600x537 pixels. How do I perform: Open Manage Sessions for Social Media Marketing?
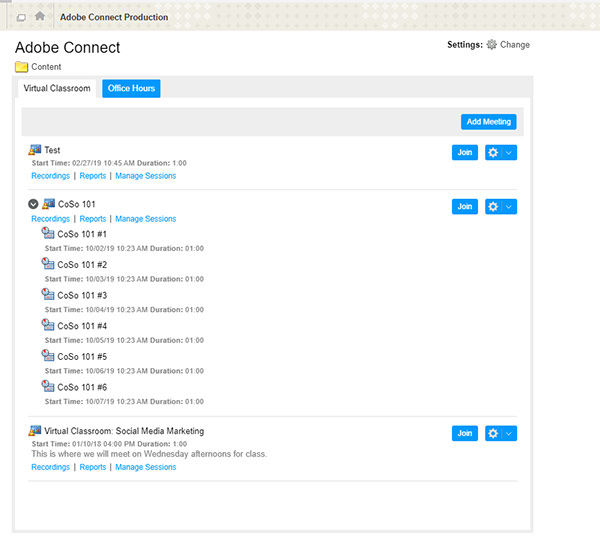(x=145, y=467)
